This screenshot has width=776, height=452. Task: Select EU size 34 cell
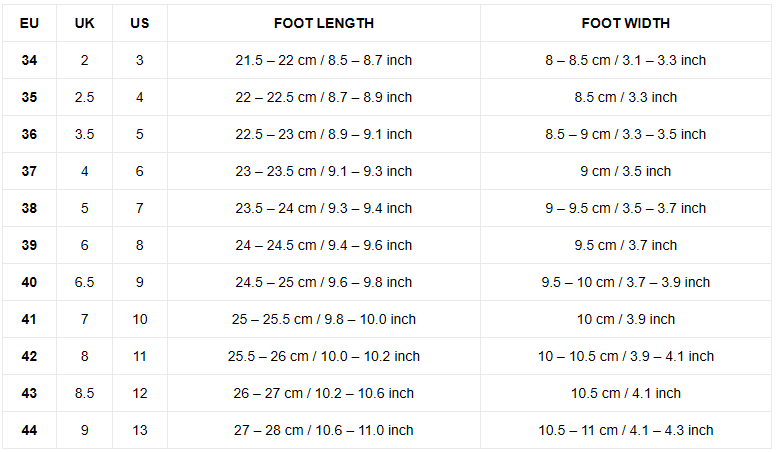(29, 60)
